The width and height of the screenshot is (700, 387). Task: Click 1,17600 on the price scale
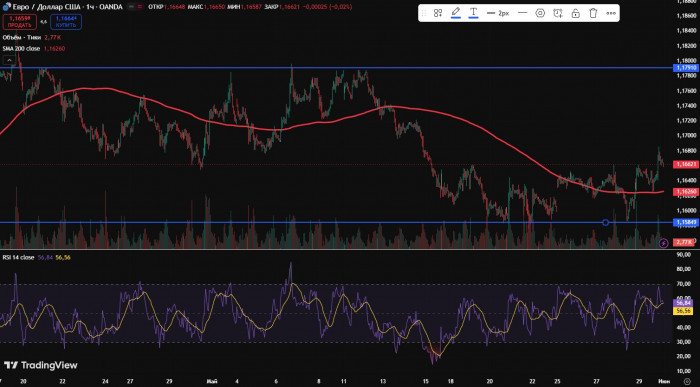click(686, 91)
